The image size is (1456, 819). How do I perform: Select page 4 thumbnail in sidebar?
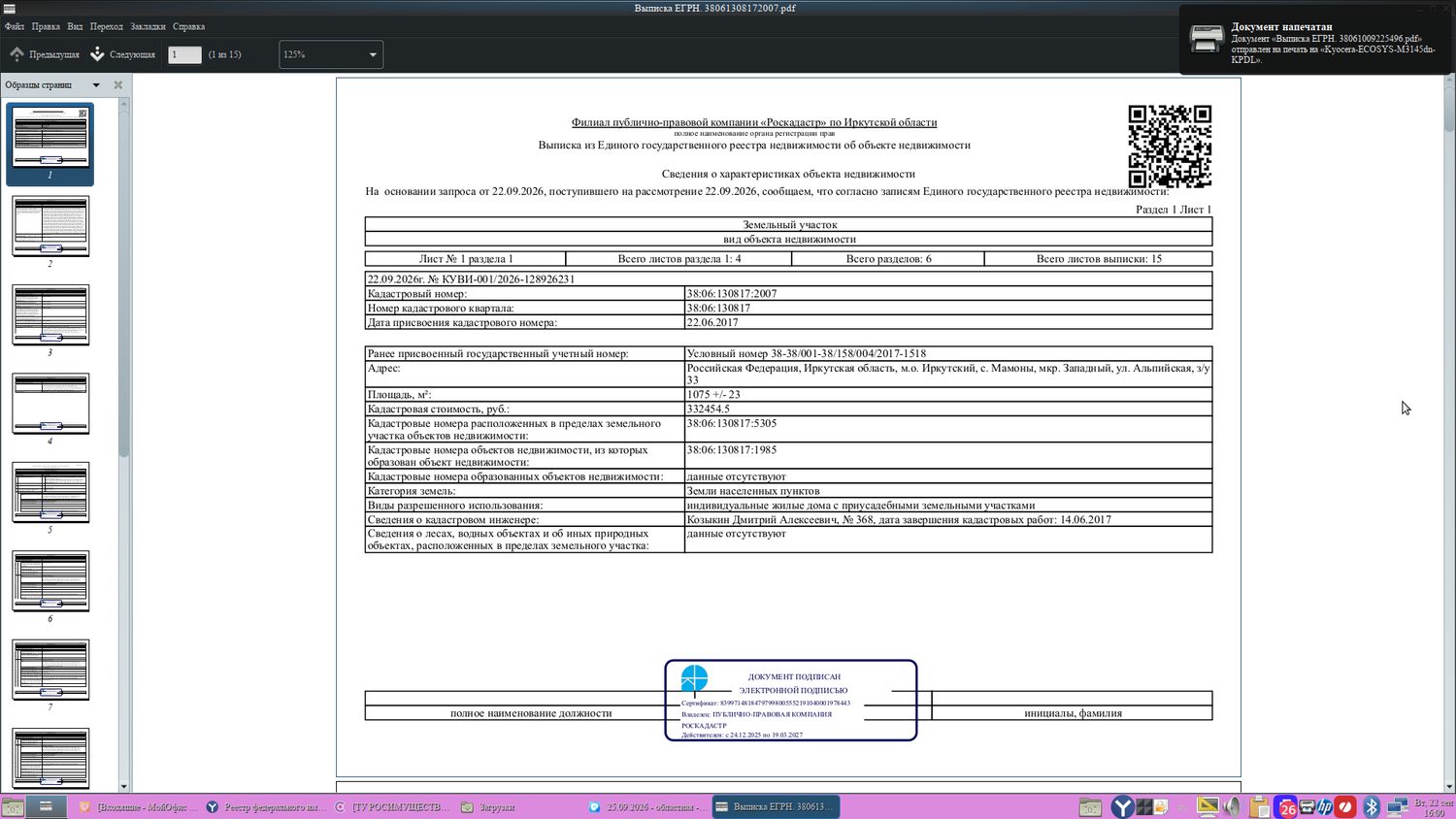(50, 403)
